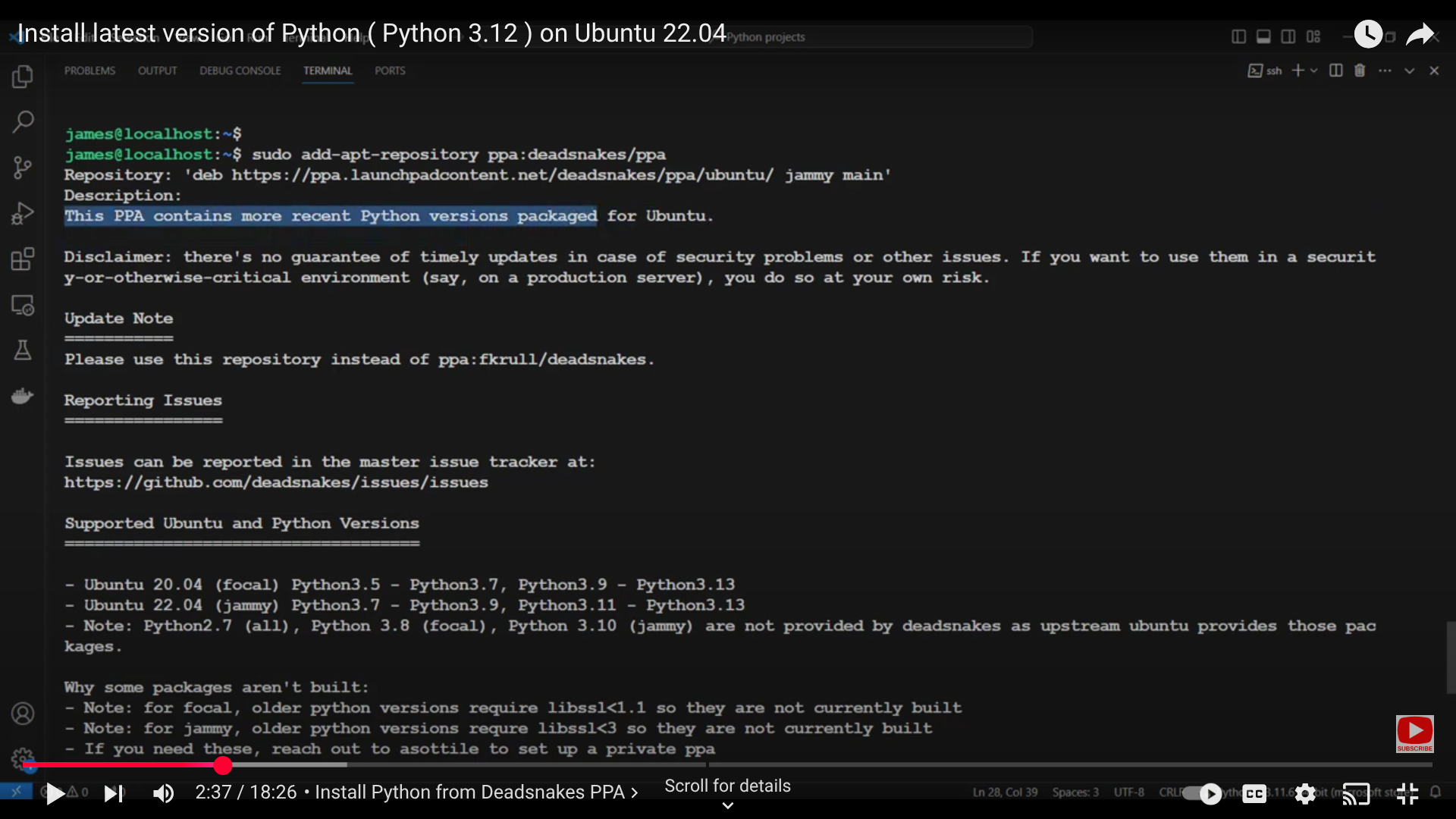1456x819 pixels.
Task: Open the terminal panel more actions menu
Action: 1385,71
